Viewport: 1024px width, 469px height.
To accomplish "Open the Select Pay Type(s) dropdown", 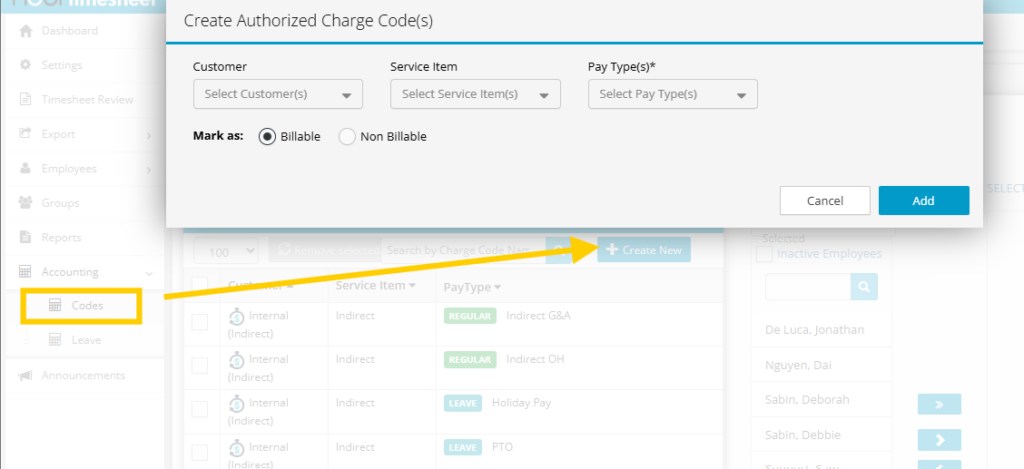I will click(x=672, y=94).
